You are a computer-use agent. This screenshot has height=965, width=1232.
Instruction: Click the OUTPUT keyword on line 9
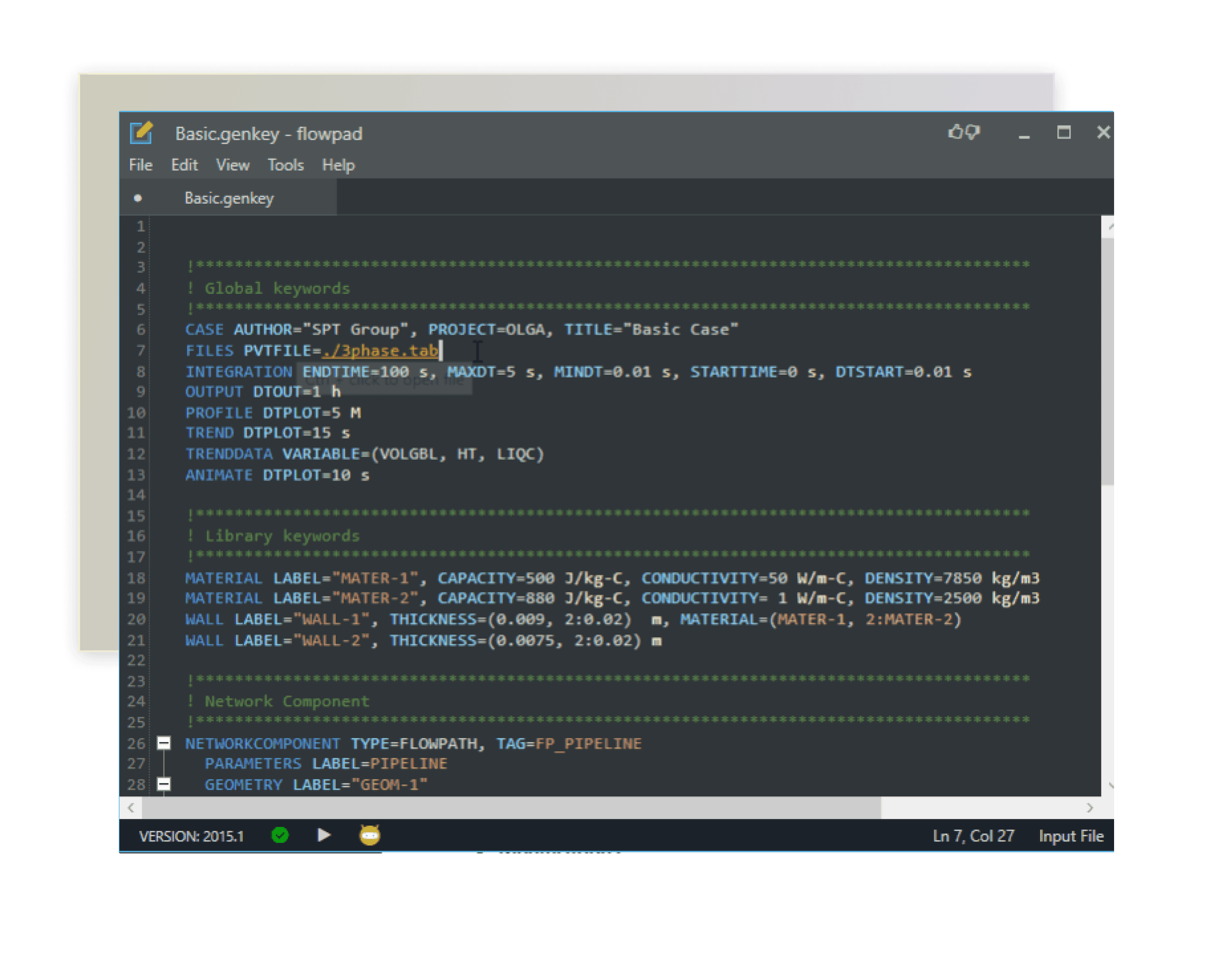coord(214,392)
